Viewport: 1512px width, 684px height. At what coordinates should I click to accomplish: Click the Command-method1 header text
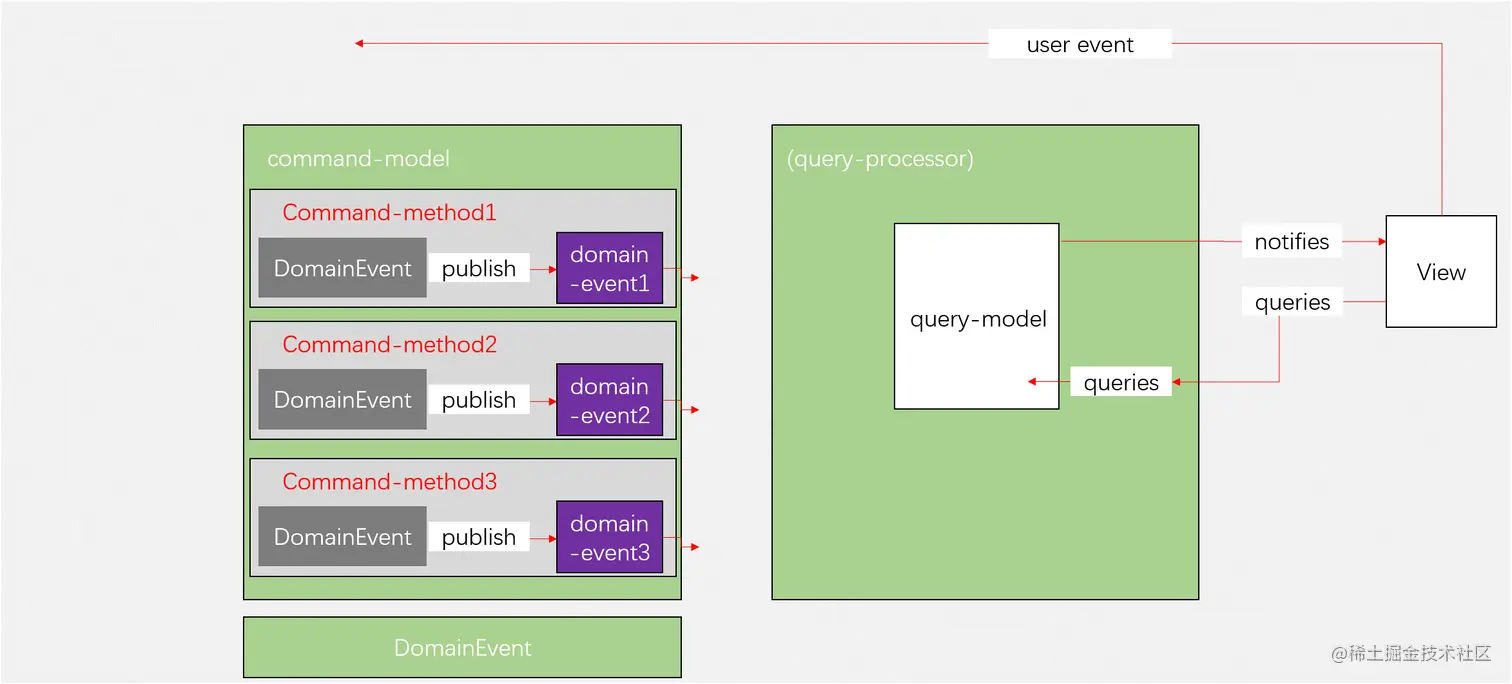tap(389, 212)
